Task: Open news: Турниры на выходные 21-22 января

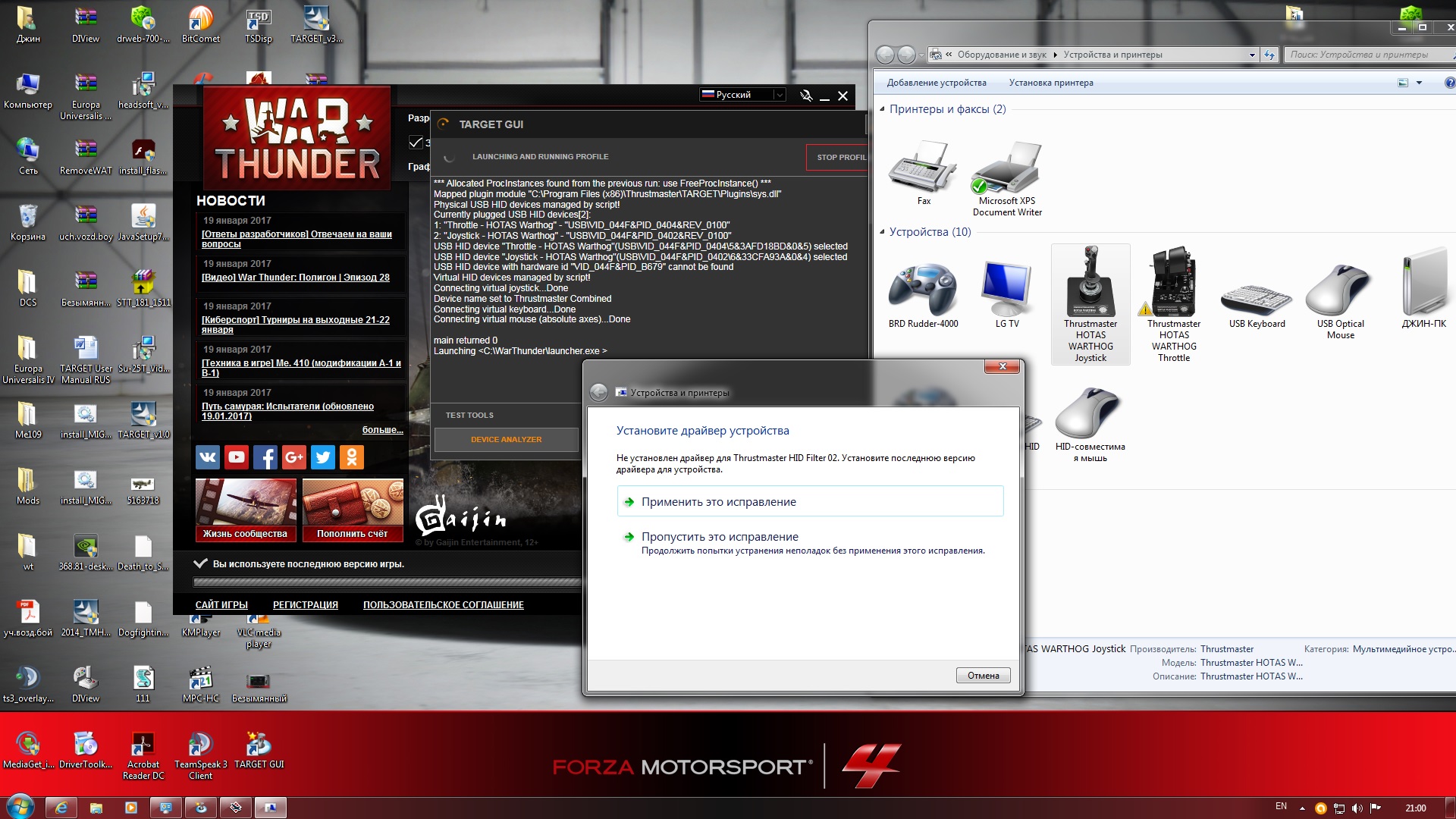Action: click(296, 325)
